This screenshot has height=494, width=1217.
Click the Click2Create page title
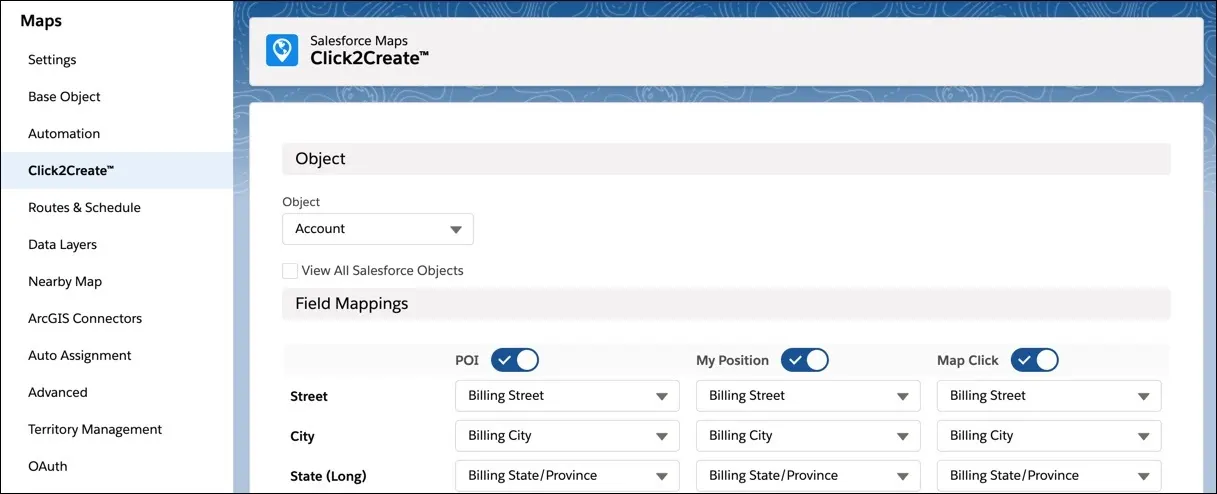tap(369, 58)
